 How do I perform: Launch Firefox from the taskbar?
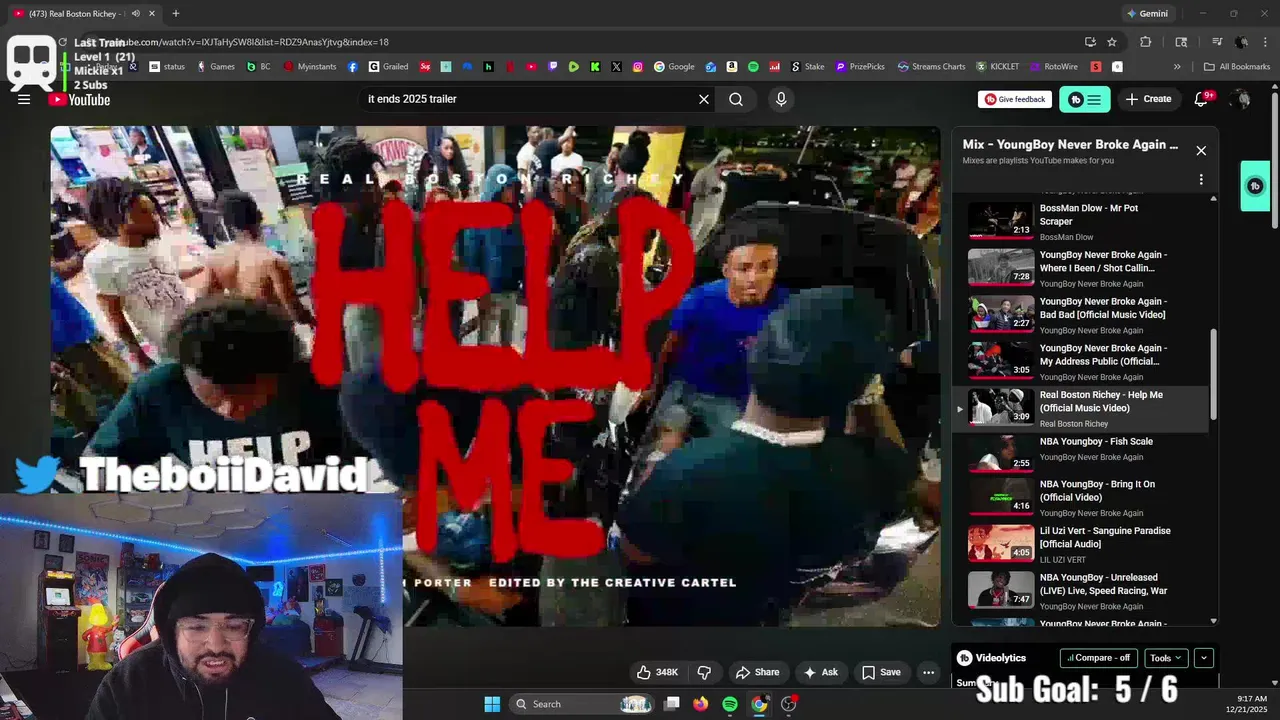pos(701,704)
